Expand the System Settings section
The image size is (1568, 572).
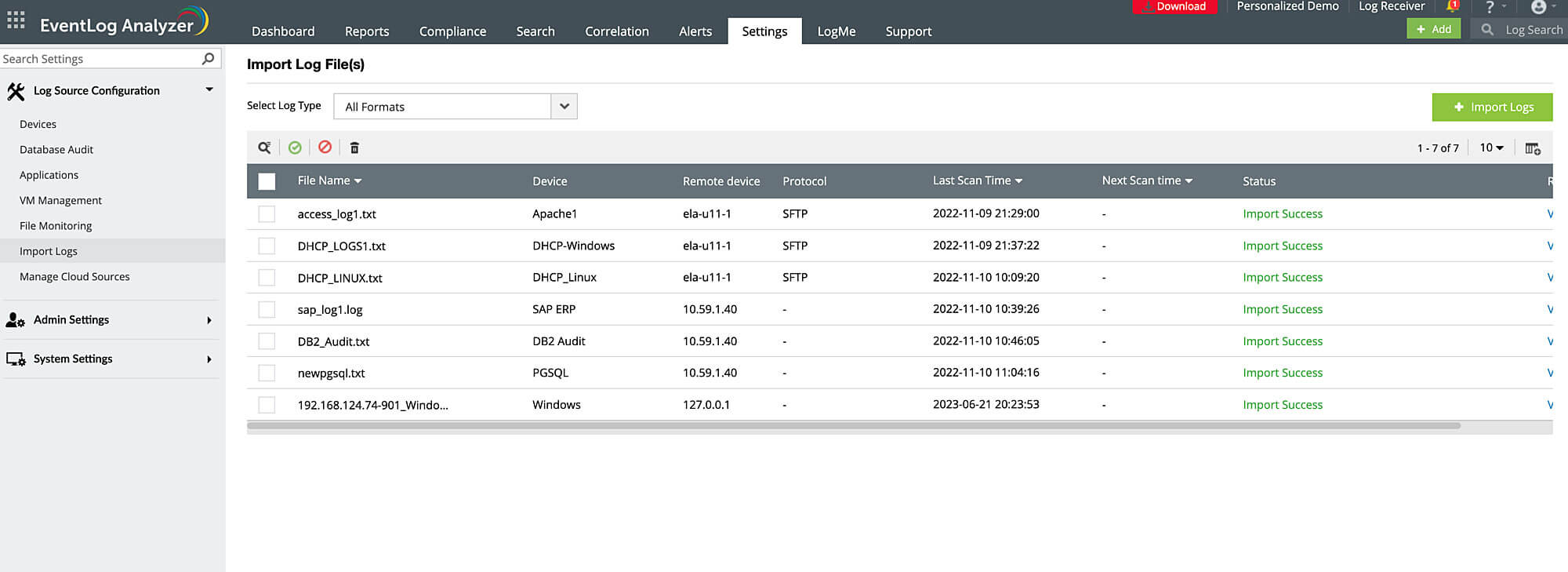click(x=209, y=359)
